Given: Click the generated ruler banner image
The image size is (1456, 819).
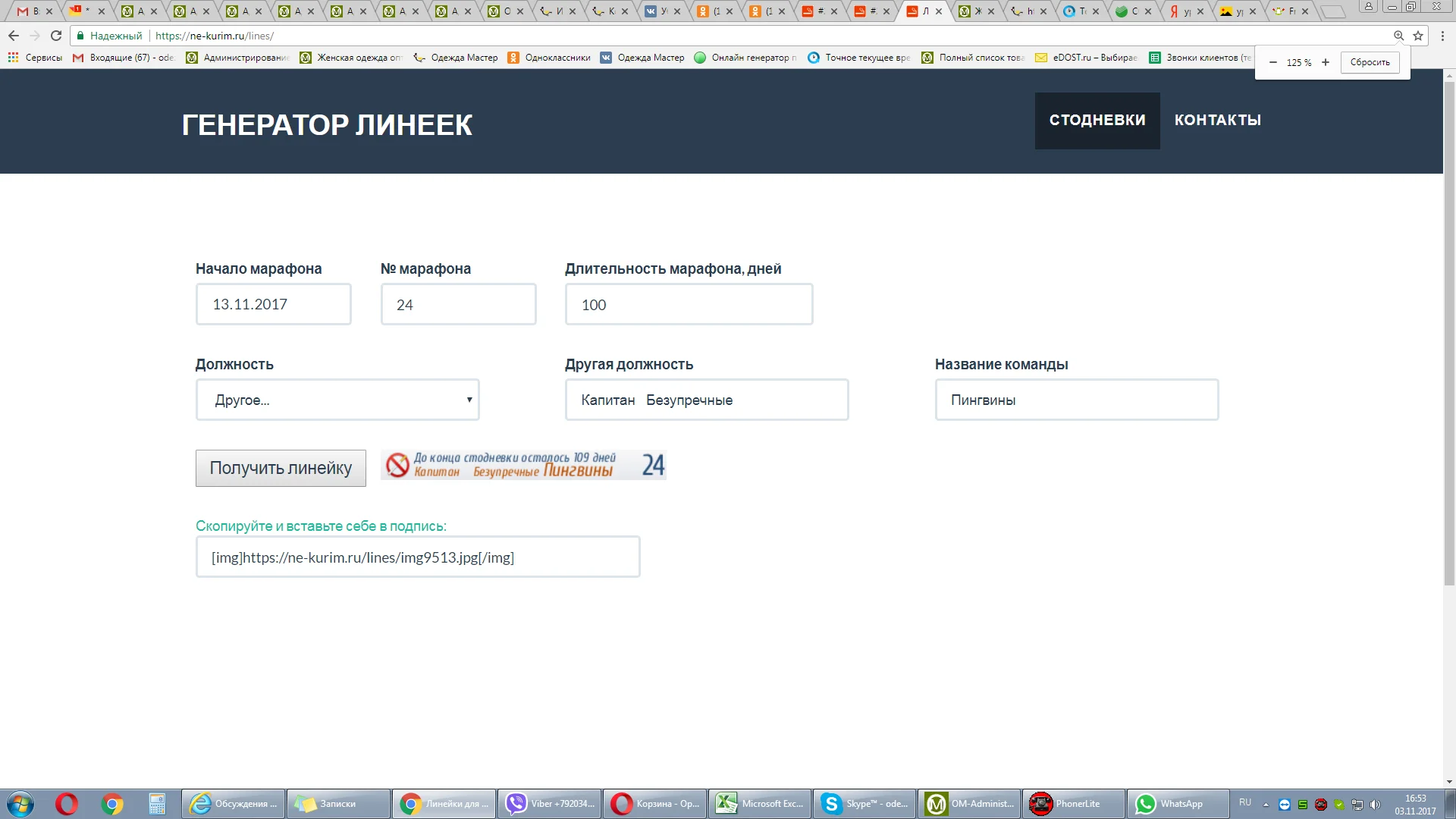Looking at the screenshot, I should [523, 465].
